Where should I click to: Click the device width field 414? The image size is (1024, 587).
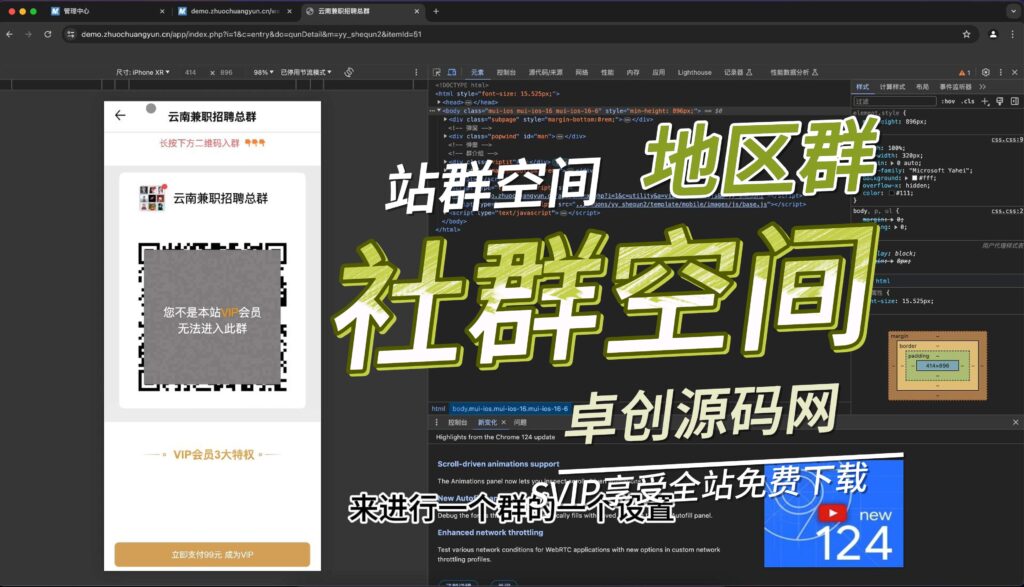[x=191, y=72]
